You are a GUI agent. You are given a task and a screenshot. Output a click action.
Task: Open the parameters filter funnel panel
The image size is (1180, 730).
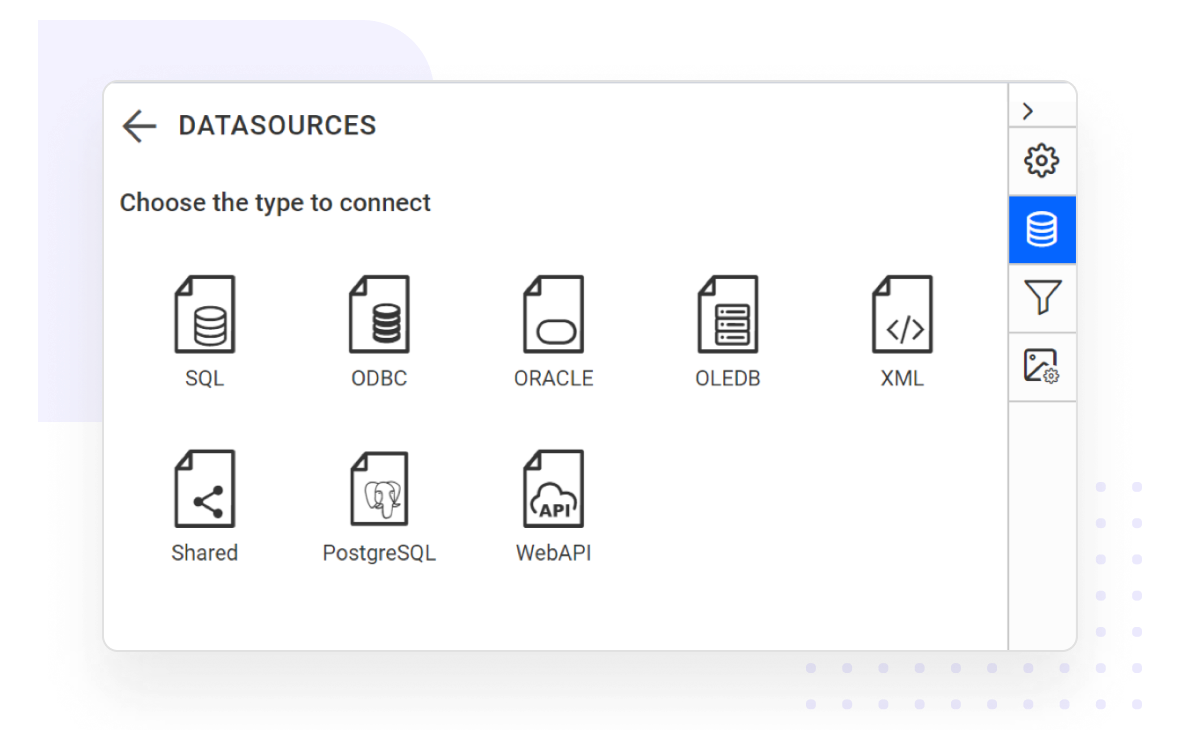[x=1042, y=297]
